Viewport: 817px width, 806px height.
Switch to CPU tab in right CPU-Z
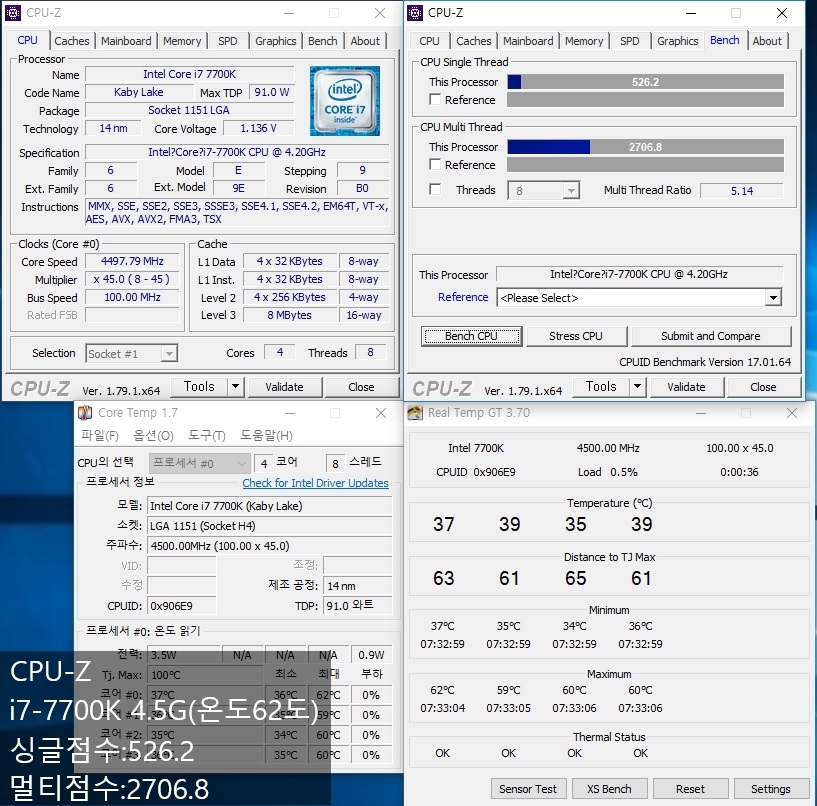429,41
